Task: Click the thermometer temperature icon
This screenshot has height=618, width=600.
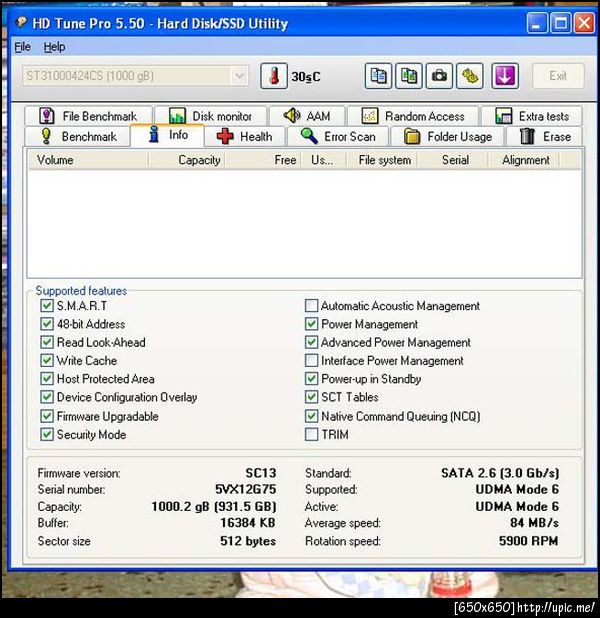Action: pyautogui.click(x=274, y=76)
